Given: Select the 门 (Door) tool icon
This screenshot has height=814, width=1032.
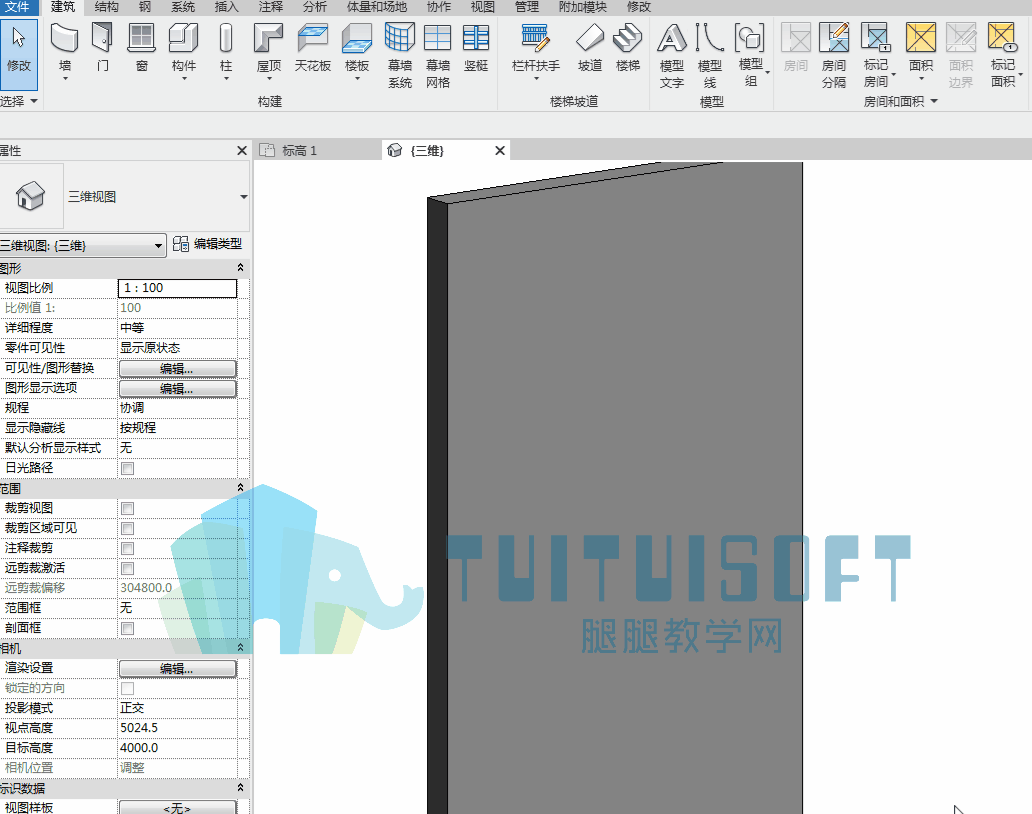Looking at the screenshot, I should pos(103,38).
